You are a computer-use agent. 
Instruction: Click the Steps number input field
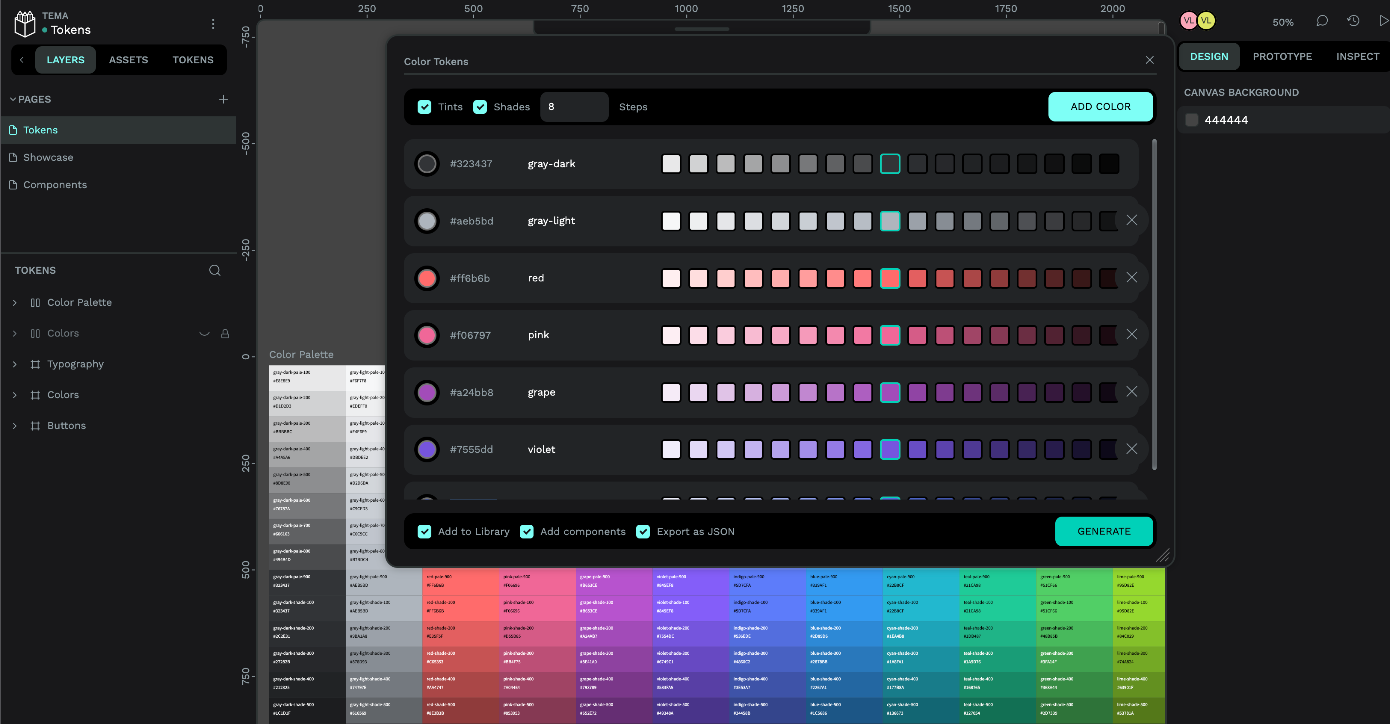click(x=574, y=107)
